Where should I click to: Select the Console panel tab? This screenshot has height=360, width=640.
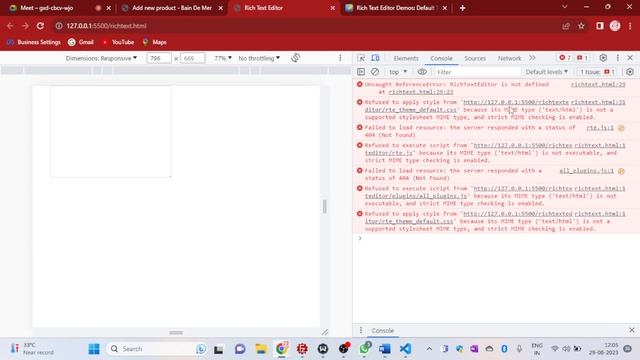tap(441, 58)
